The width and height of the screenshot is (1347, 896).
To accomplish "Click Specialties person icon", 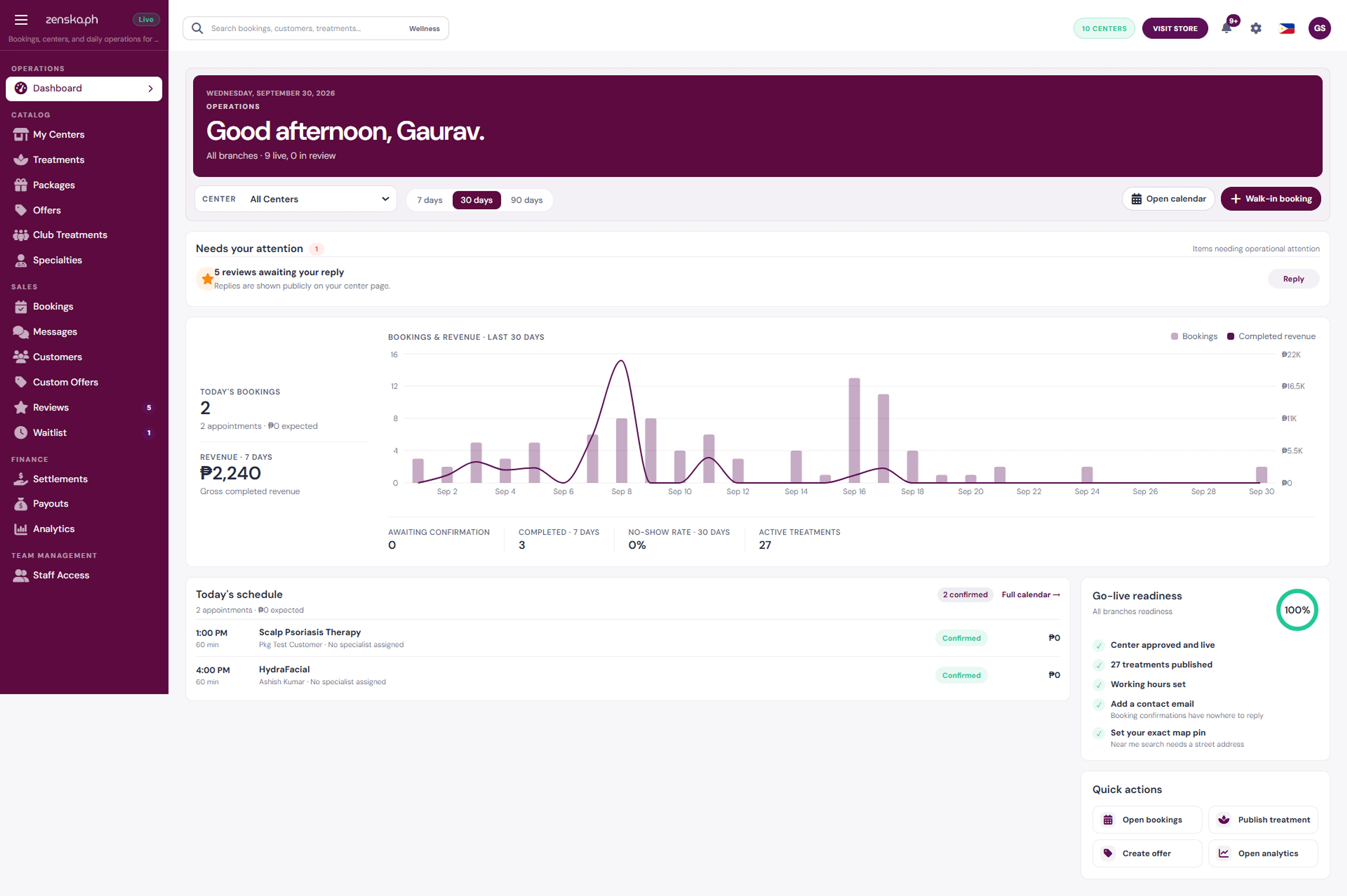I will [x=21, y=260].
